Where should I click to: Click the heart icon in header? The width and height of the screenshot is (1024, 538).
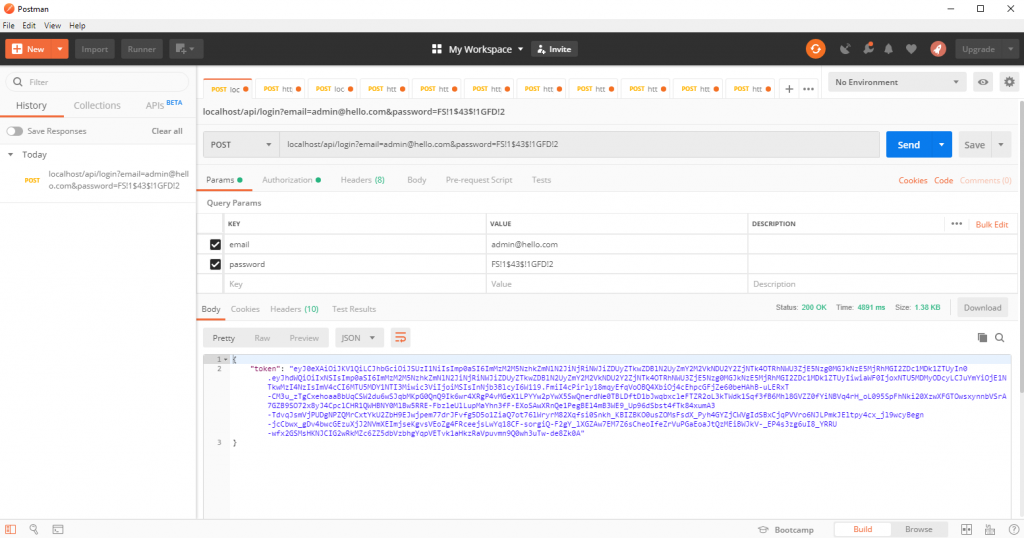coord(911,49)
